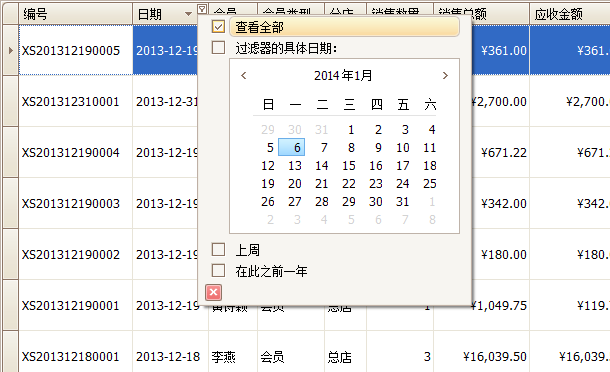Click the 2014年1月 month title
This screenshot has height=372, width=610.
coord(343,75)
